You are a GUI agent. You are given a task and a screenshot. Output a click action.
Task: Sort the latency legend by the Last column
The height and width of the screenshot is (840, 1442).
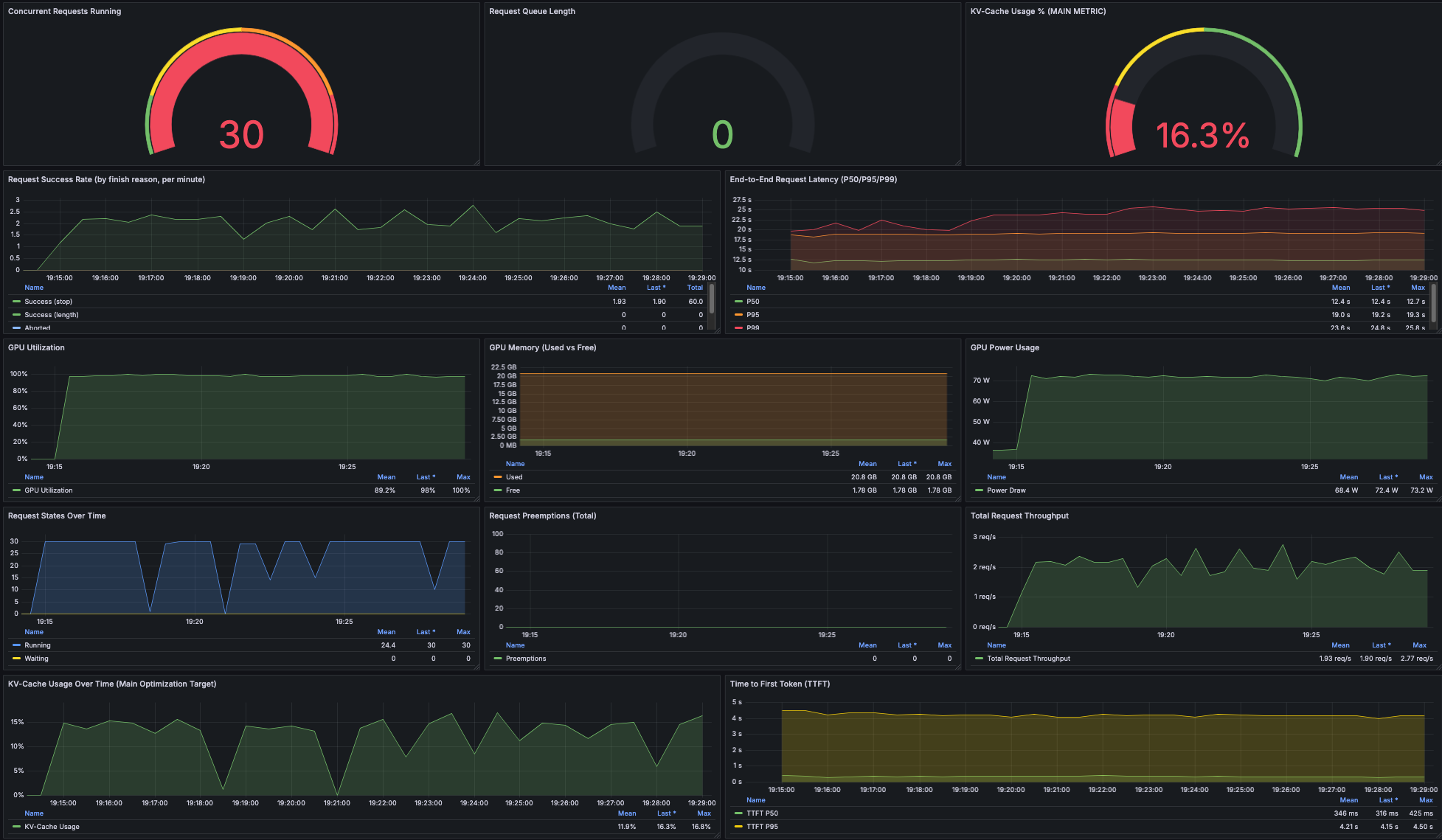click(x=1379, y=288)
